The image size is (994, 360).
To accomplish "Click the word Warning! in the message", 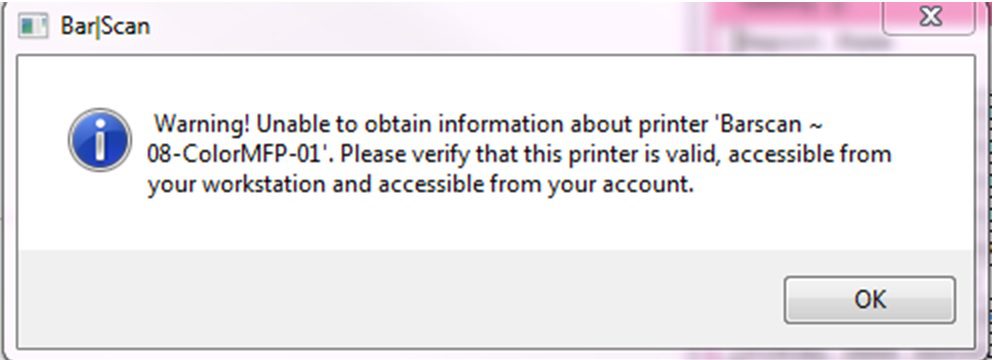I will (202, 124).
